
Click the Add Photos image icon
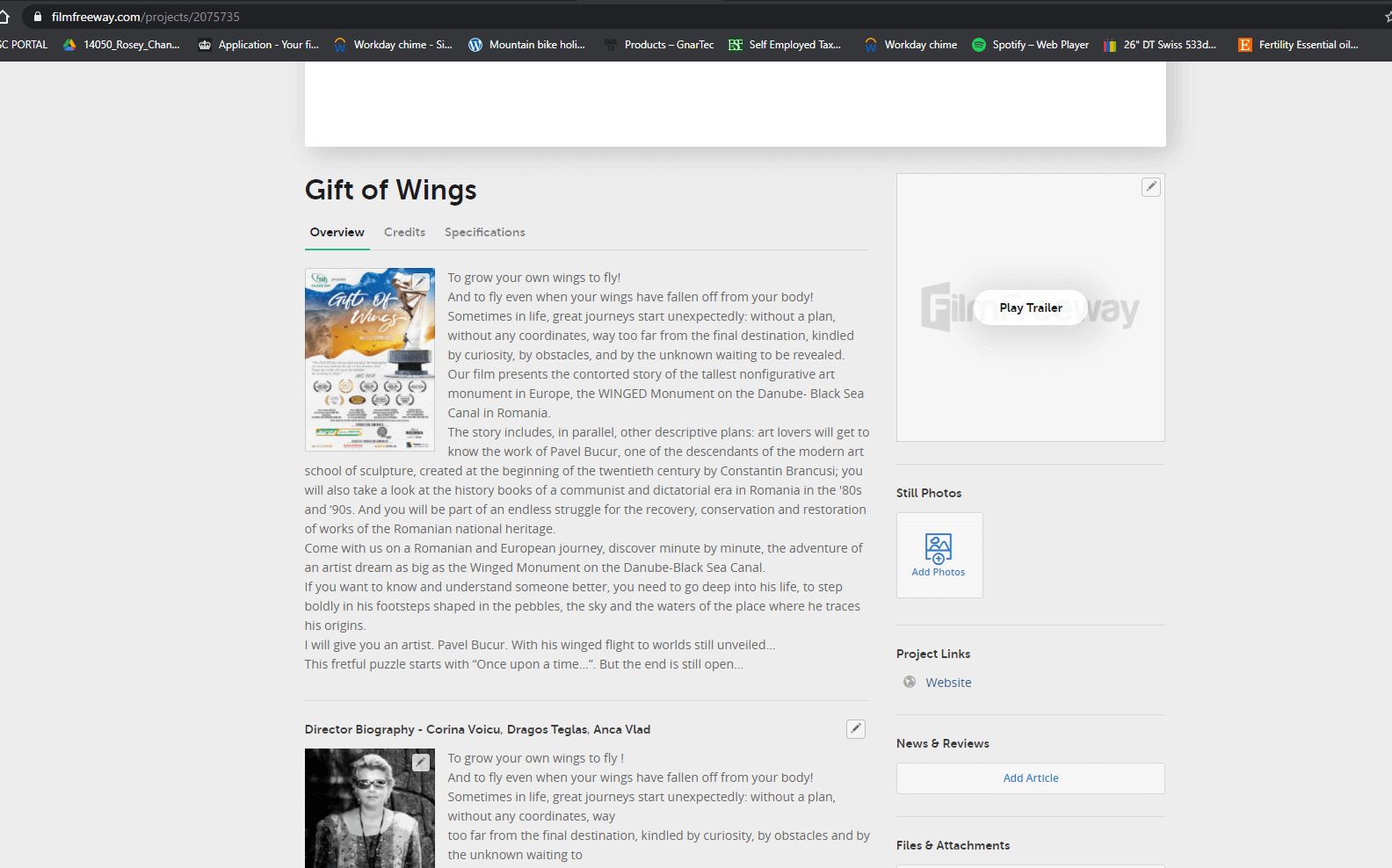[939, 548]
